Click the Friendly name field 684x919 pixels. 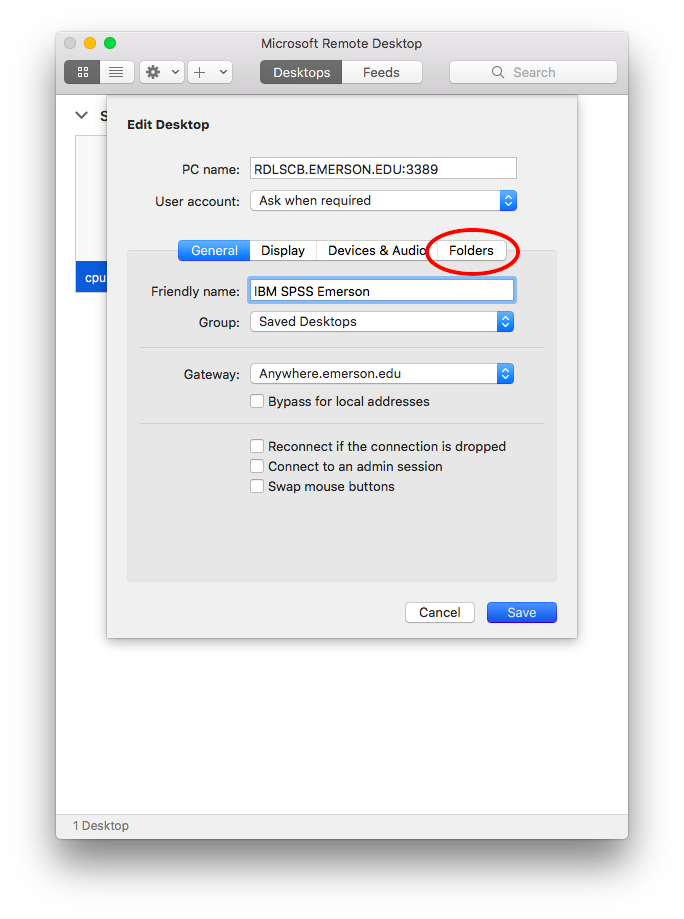pos(382,291)
